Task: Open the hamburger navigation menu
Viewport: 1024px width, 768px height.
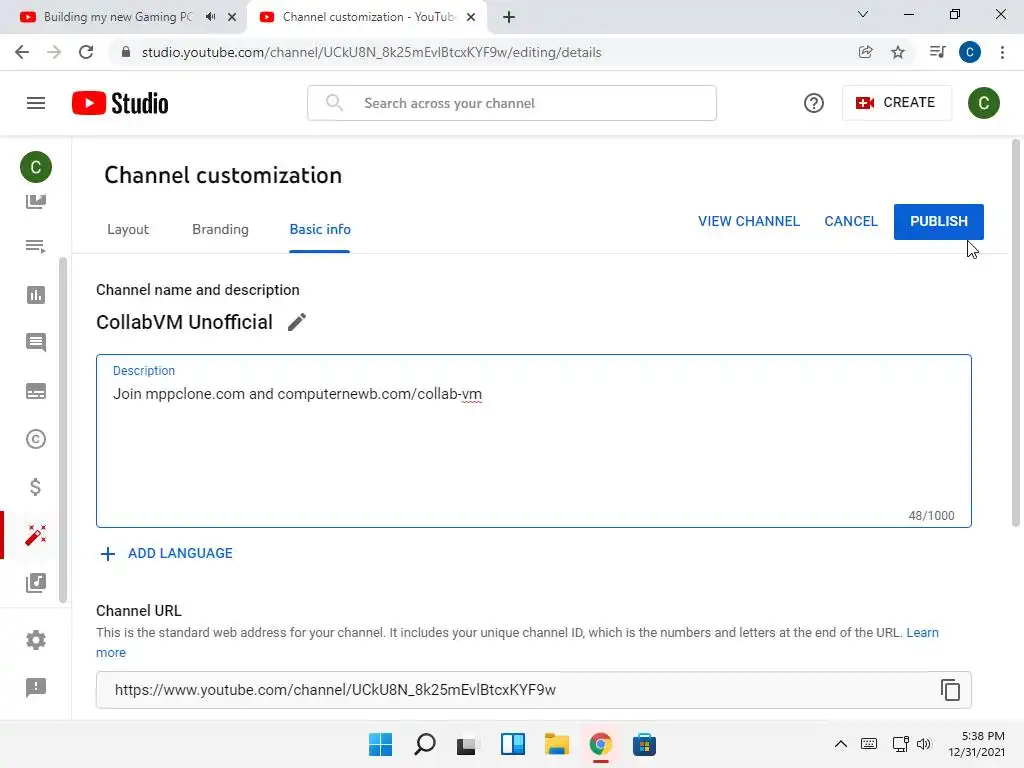Action: (36, 103)
